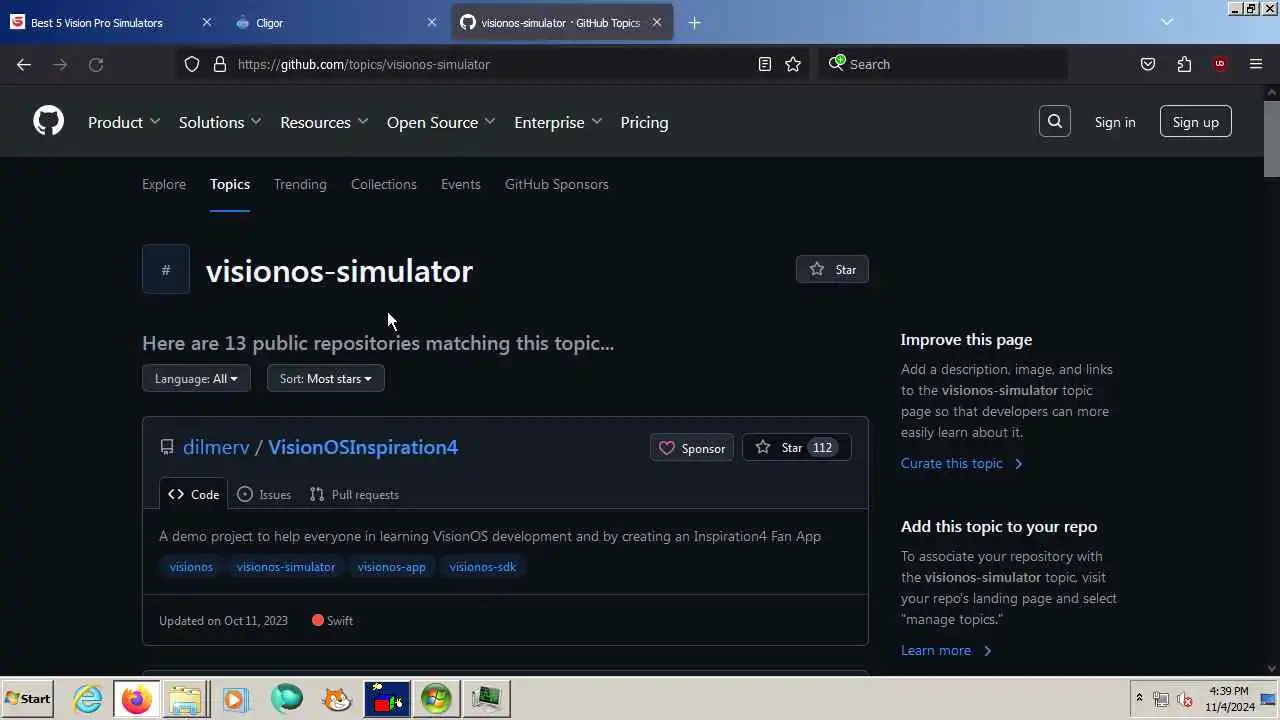Open a new tab with plus icon

point(695,22)
